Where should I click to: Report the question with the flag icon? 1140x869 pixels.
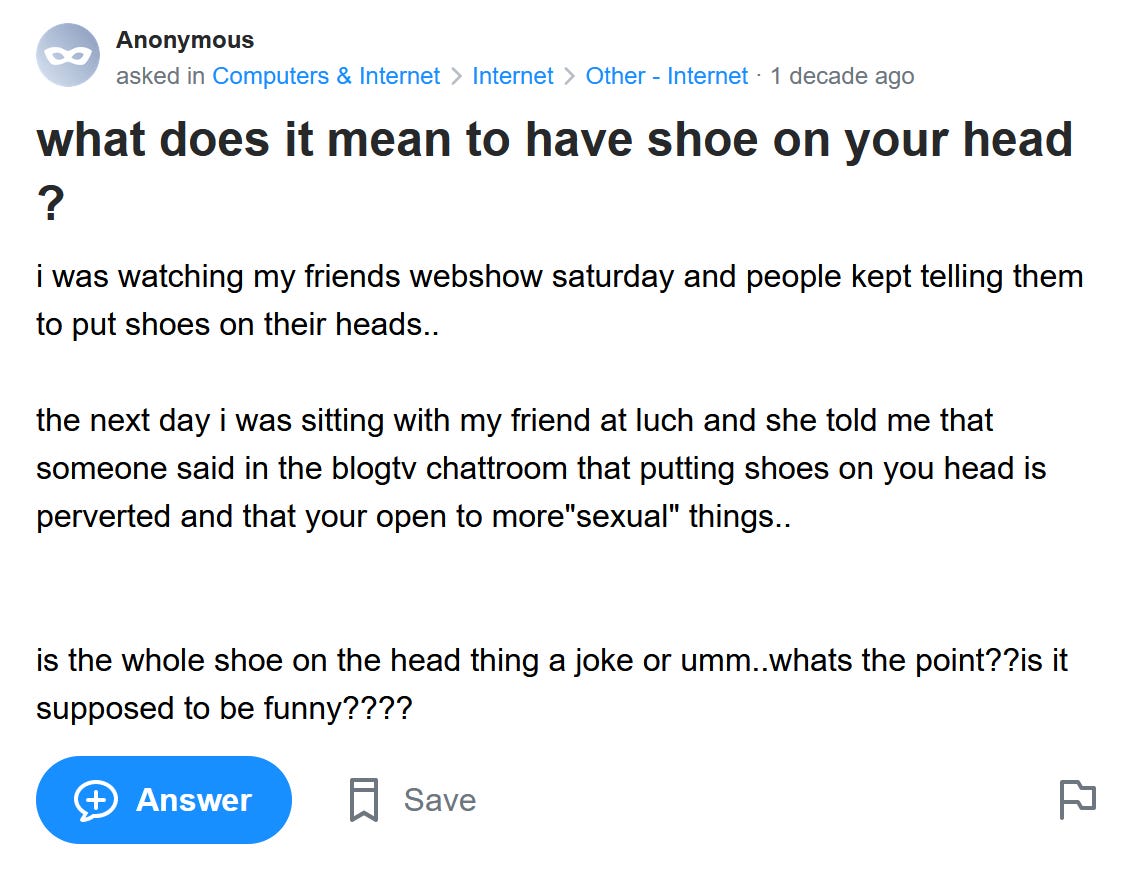1077,800
